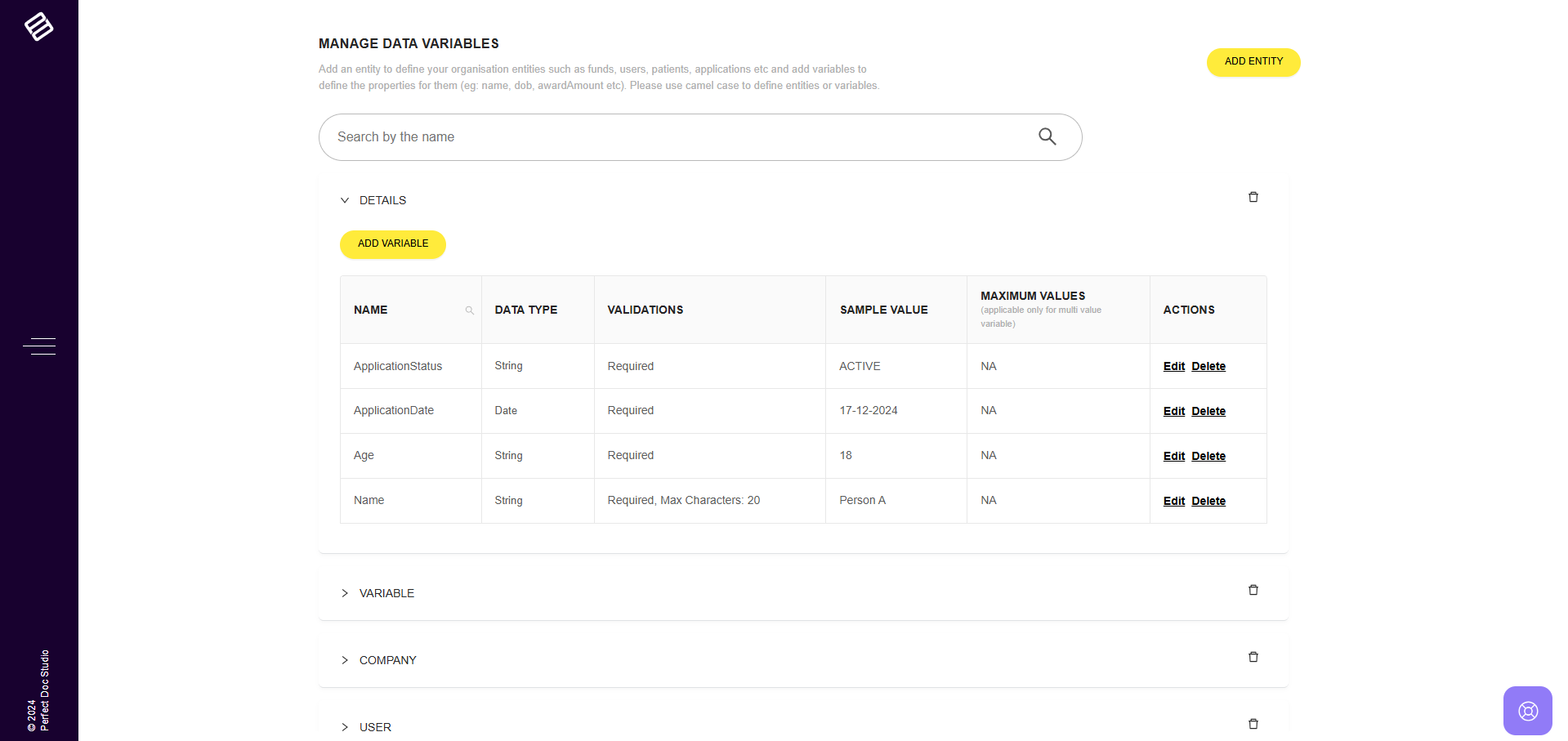
Task: Collapse the DETAILS entity section
Action: [345, 200]
